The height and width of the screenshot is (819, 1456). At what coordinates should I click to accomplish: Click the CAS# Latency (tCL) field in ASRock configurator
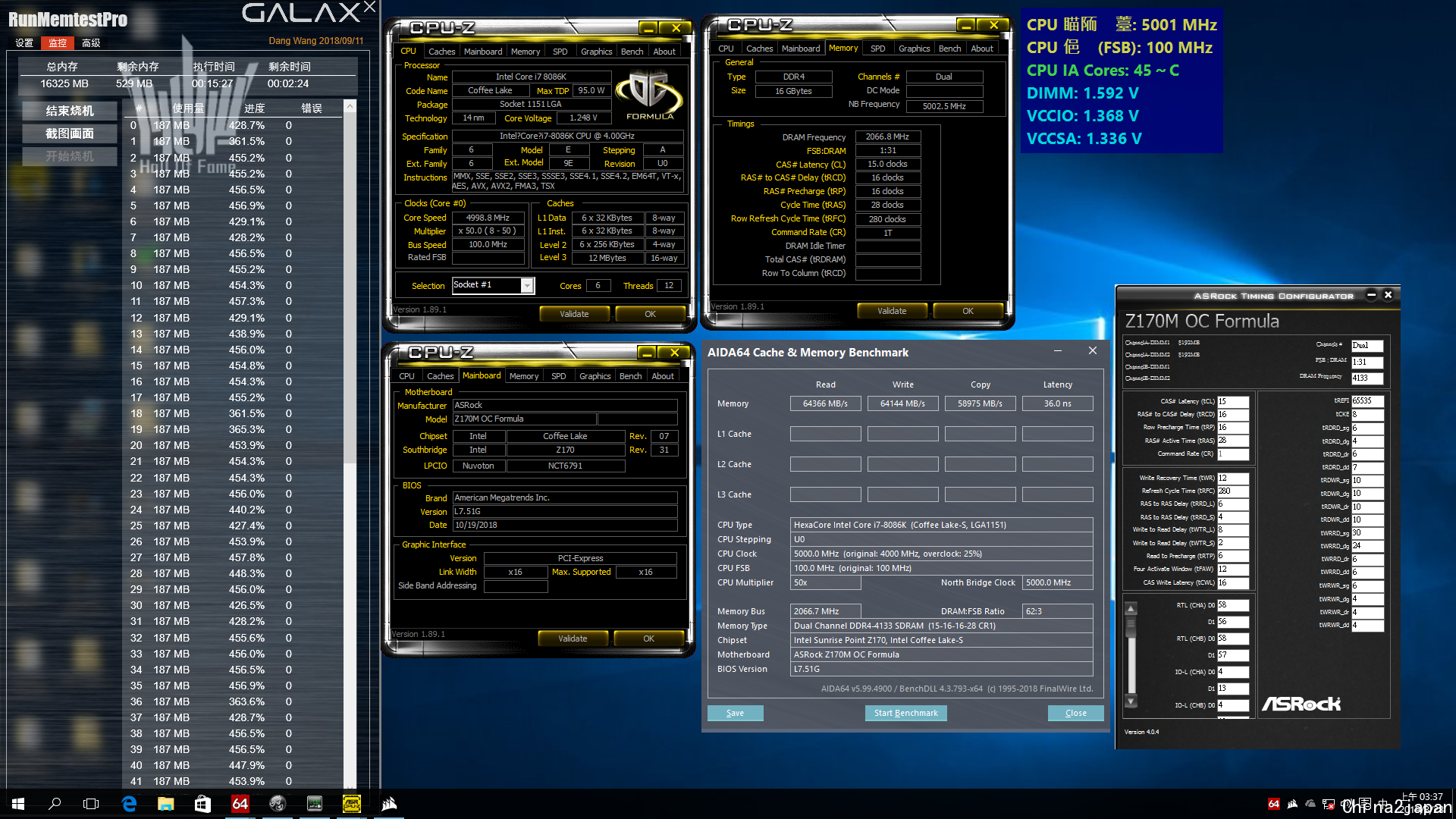1233,402
